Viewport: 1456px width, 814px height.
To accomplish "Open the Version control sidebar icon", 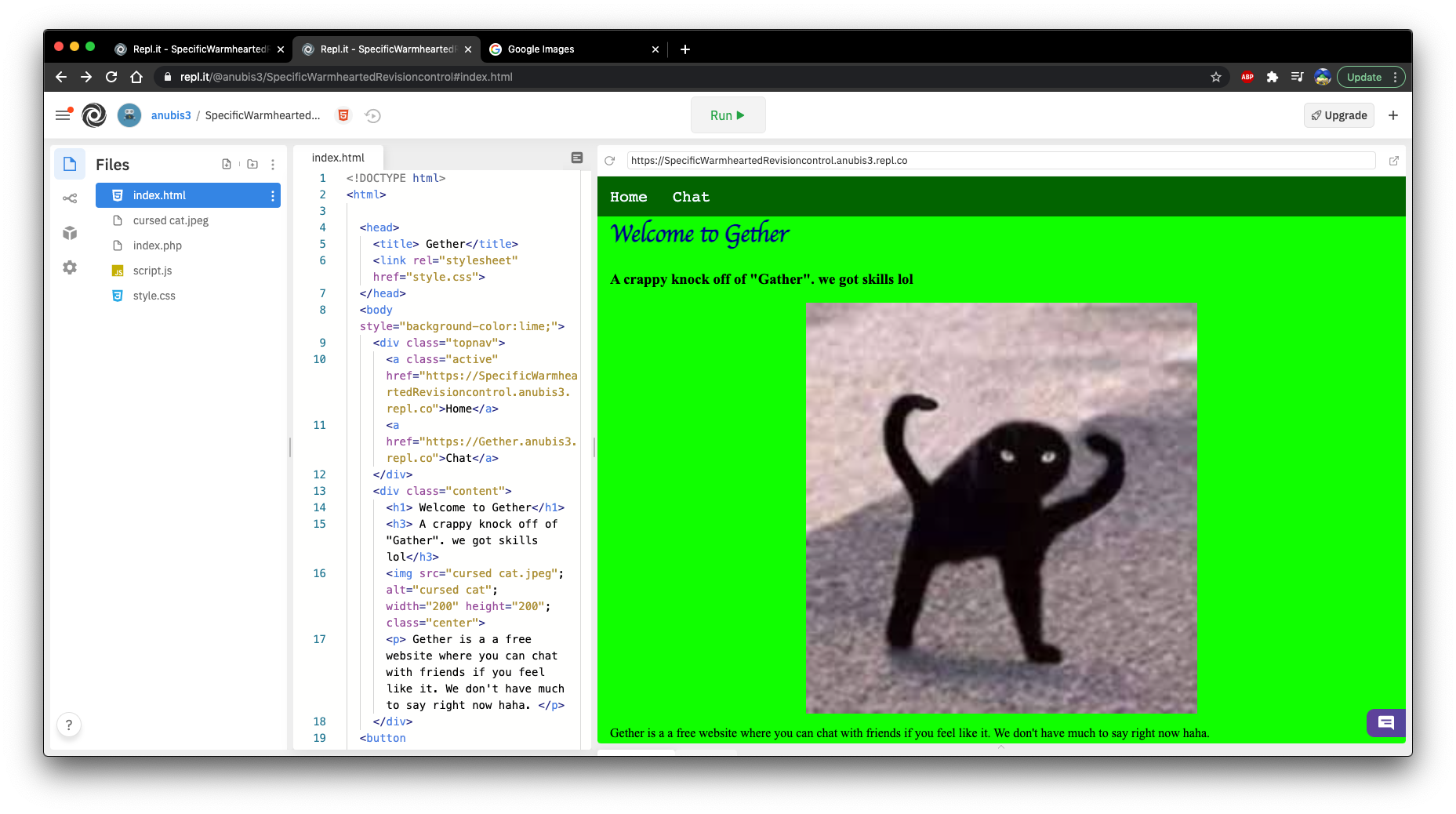I will [70, 198].
